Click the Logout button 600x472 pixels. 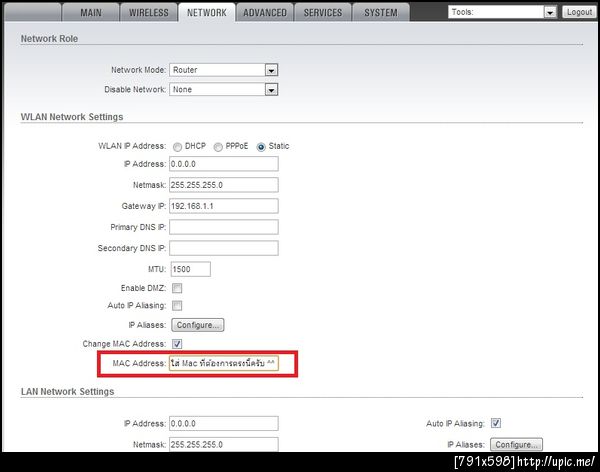click(x=579, y=12)
